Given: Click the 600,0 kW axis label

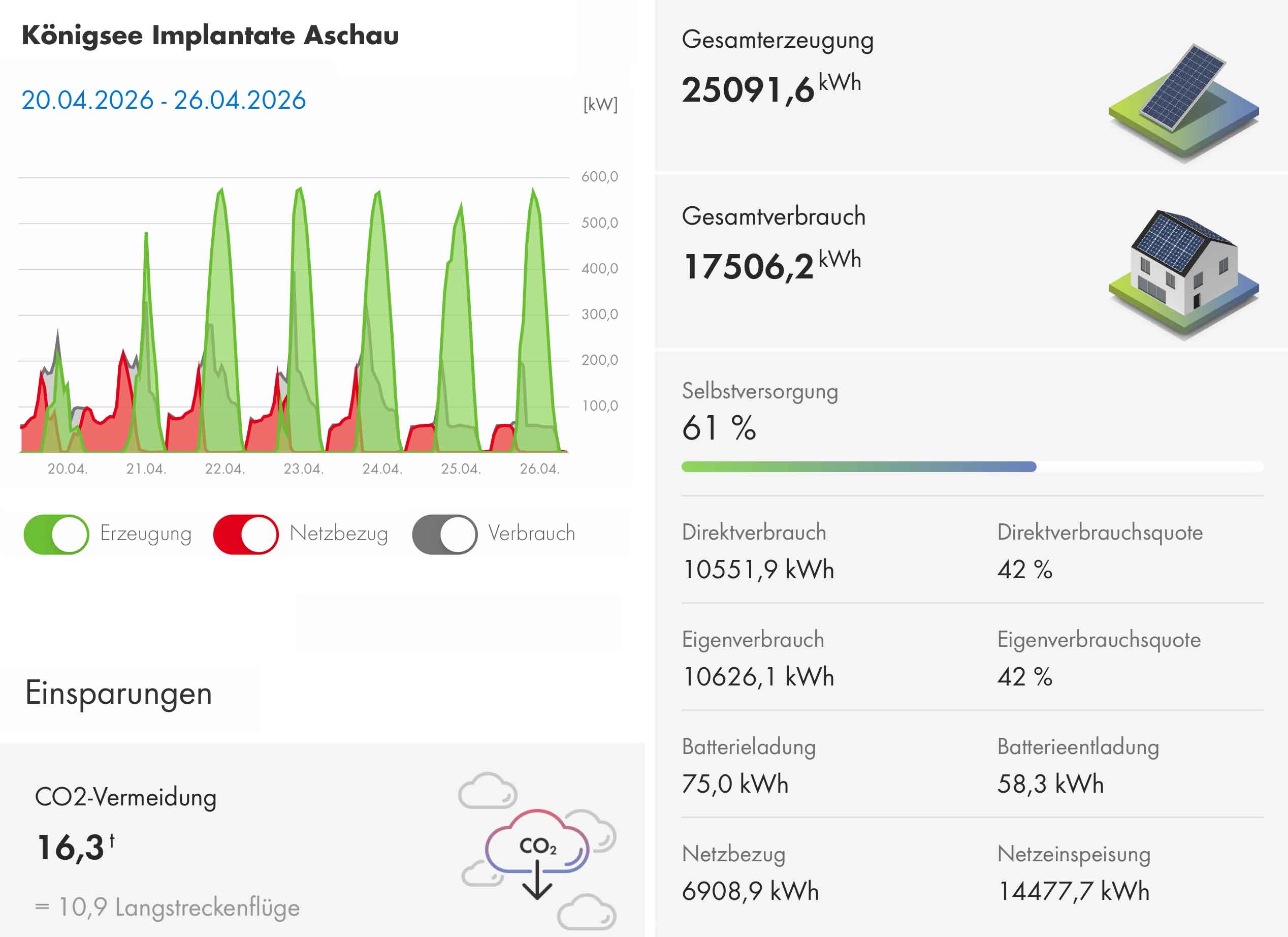Looking at the screenshot, I should (x=599, y=177).
